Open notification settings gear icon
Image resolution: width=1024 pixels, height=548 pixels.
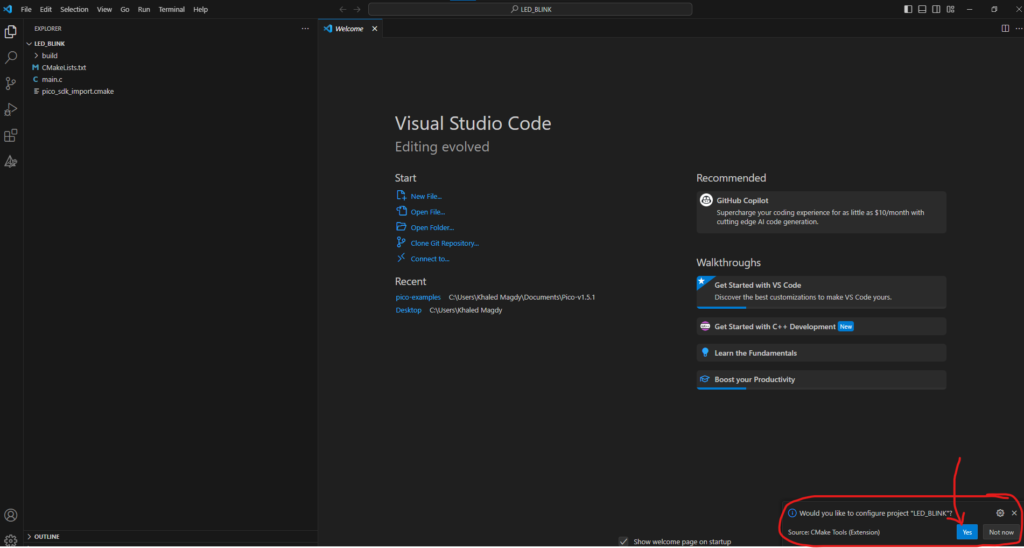point(1000,513)
